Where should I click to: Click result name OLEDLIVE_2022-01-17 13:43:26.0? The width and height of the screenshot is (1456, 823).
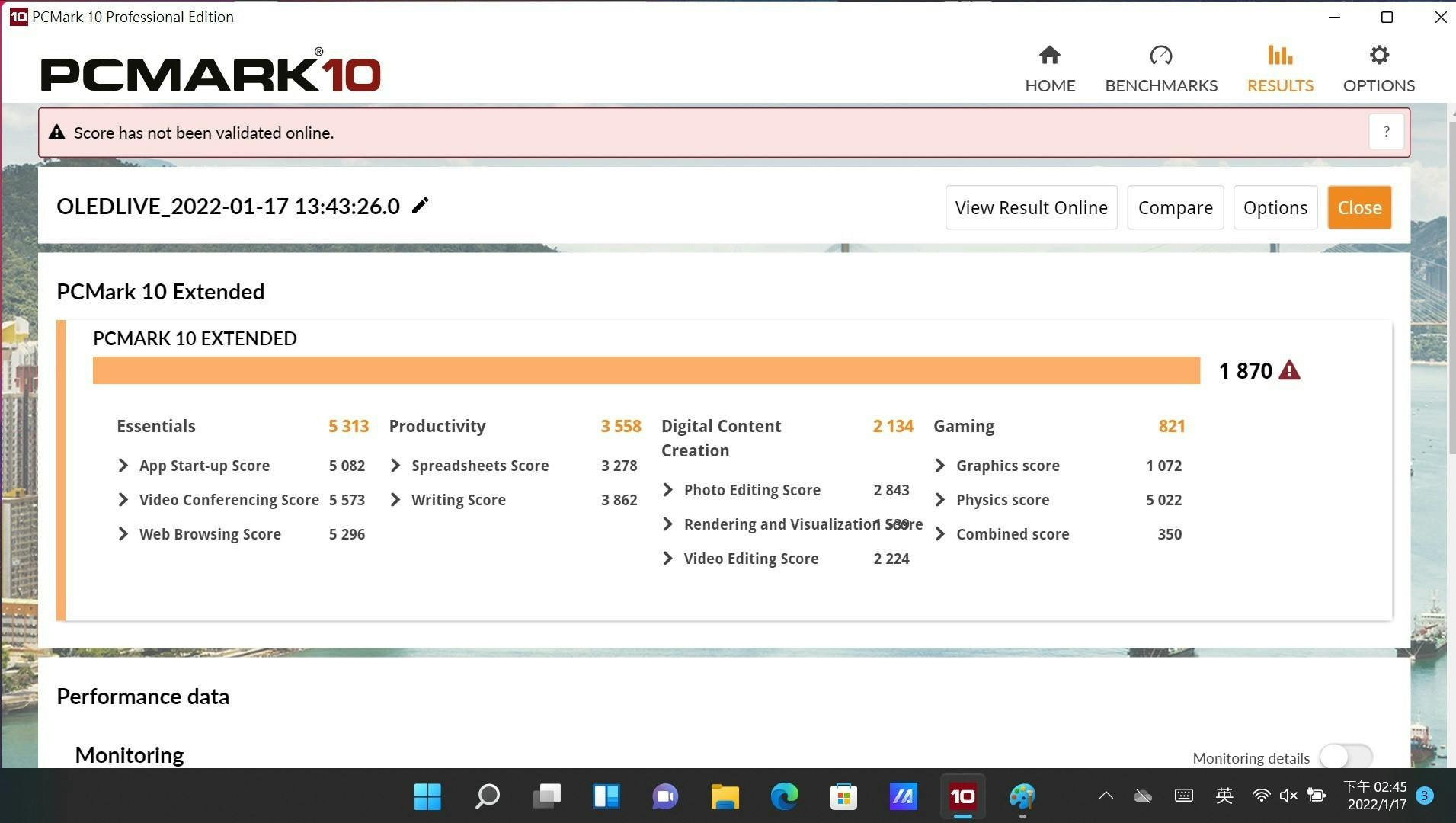pyautogui.click(x=228, y=206)
